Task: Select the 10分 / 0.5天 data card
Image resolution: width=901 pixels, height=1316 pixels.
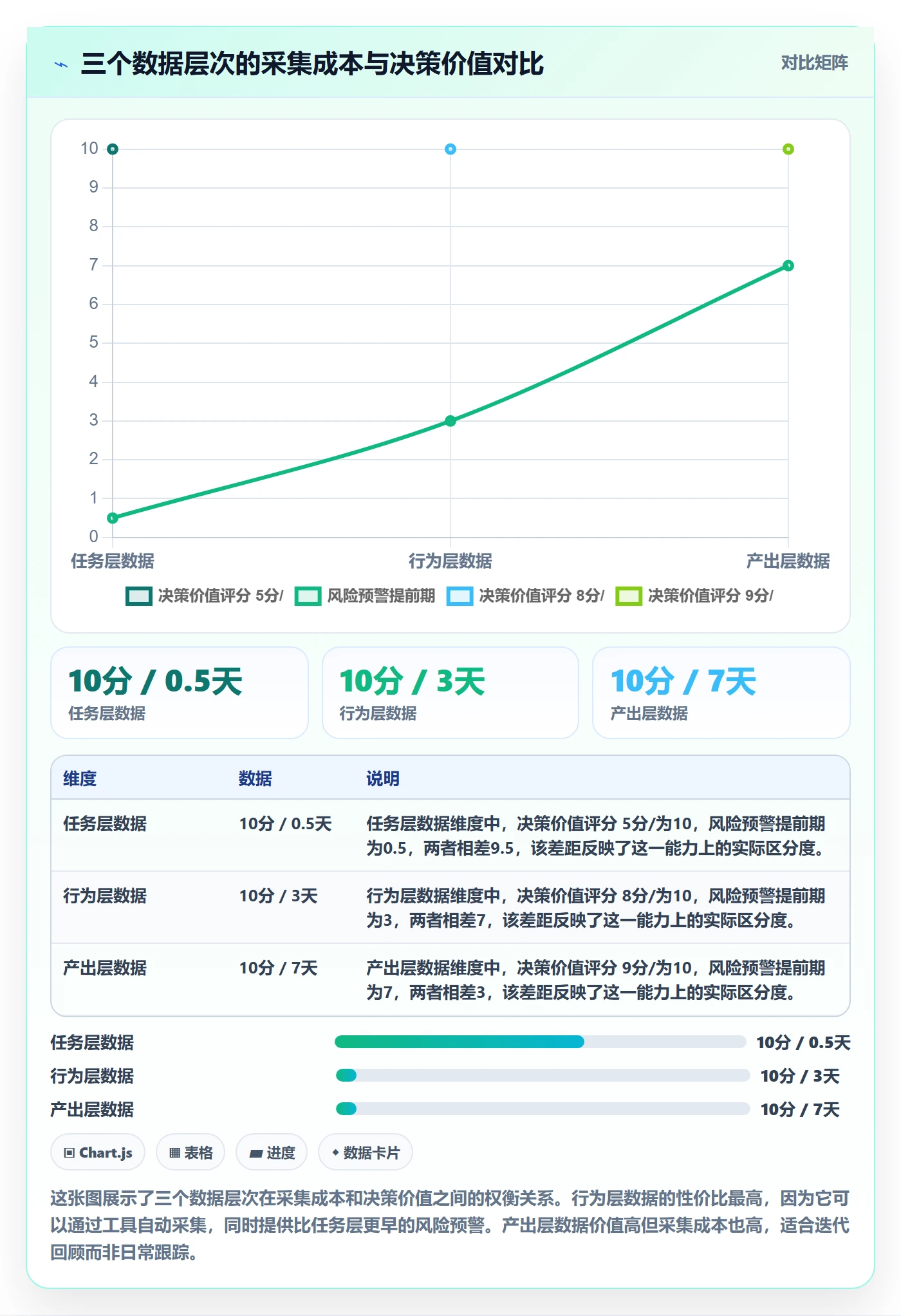Action: click(x=180, y=693)
